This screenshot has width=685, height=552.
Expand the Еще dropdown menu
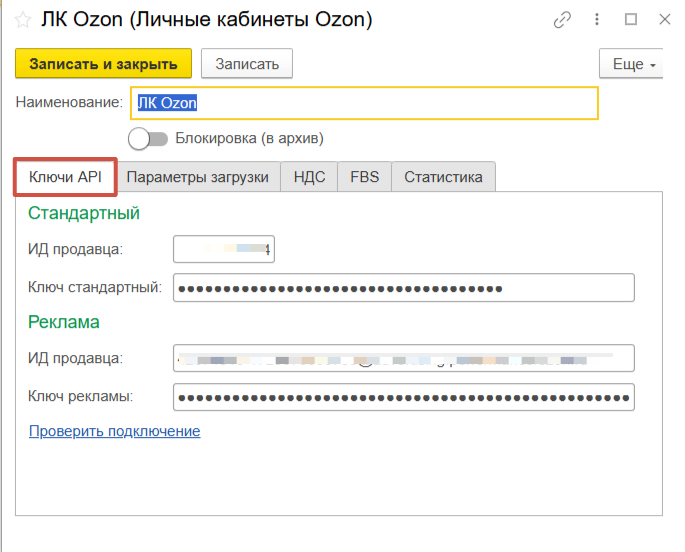[x=632, y=64]
